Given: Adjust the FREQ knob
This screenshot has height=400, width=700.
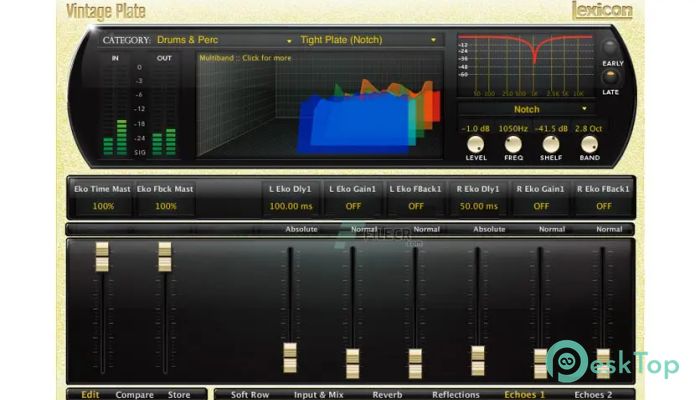Looking at the screenshot, I should pos(513,145).
